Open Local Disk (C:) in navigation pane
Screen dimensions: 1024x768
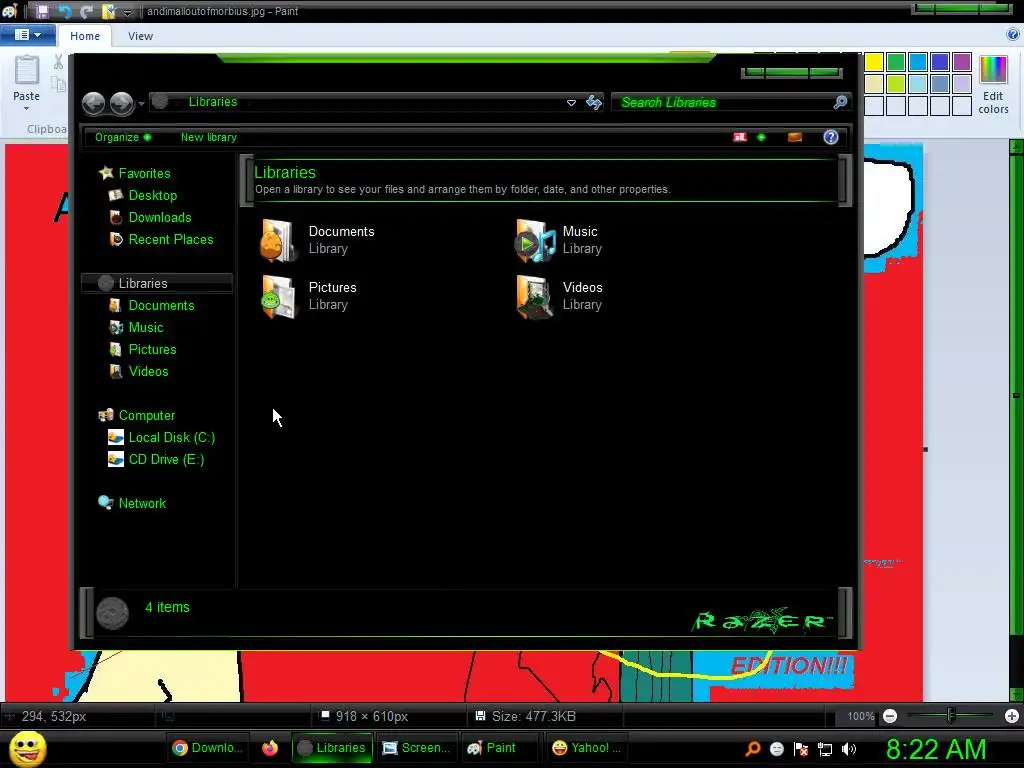(x=172, y=438)
